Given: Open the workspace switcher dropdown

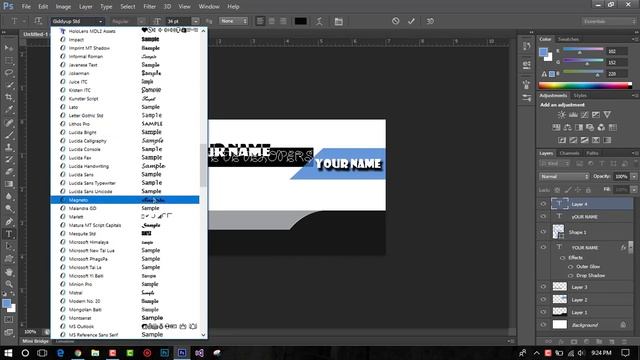Looking at the screenshot, I should [609, 21].
